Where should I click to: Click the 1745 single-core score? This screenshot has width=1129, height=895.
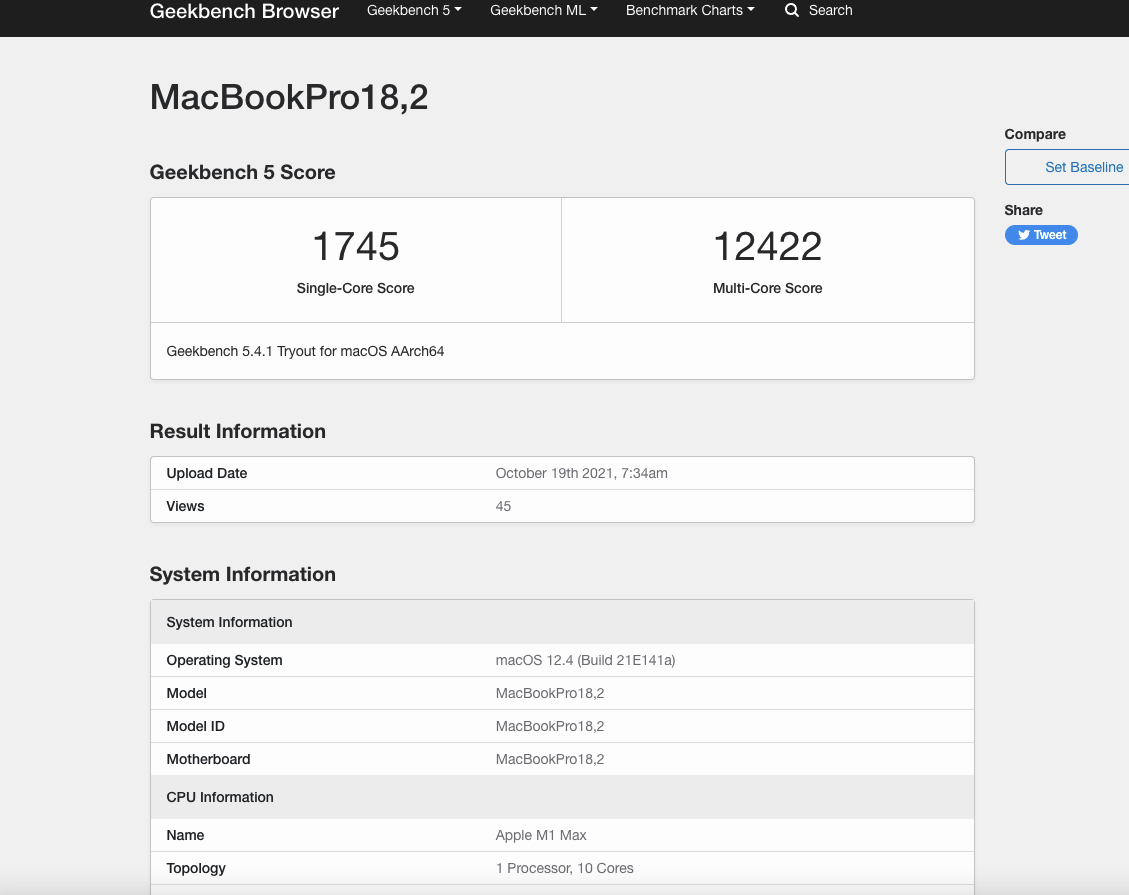tap(356, 246)
